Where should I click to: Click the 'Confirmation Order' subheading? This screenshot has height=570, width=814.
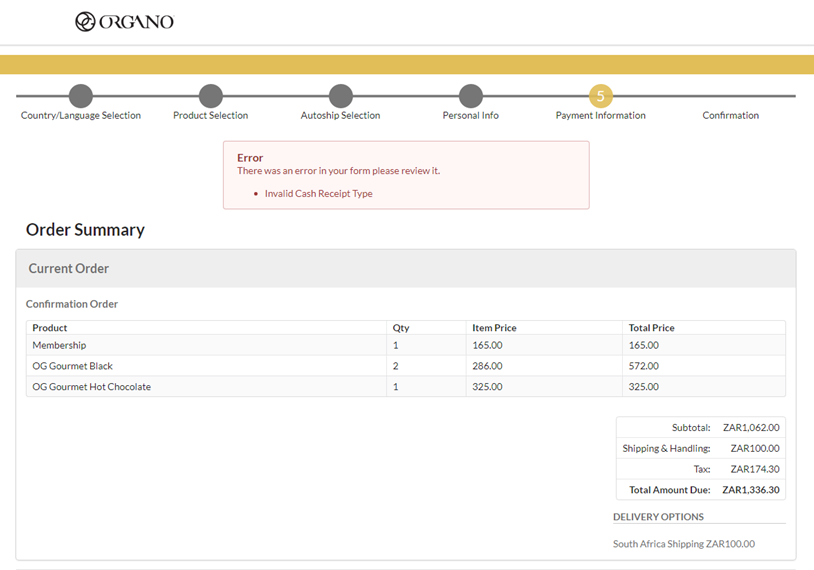point(72,304)
